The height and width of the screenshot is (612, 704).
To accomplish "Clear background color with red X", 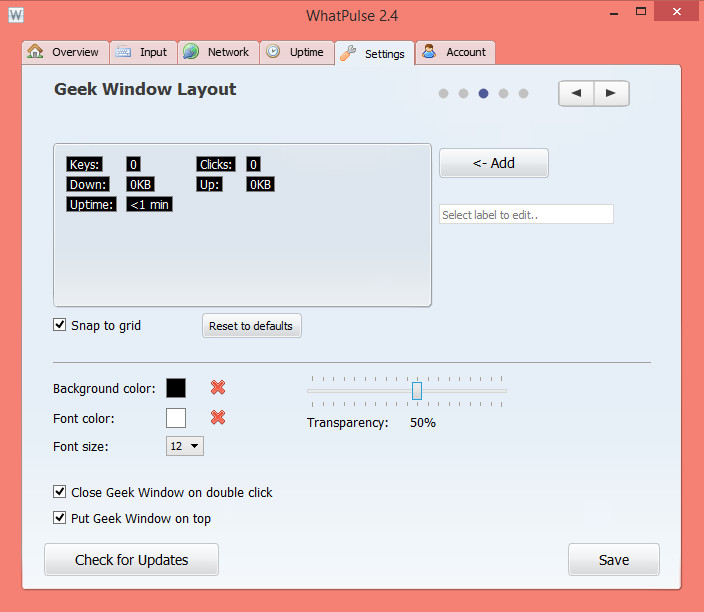I will (x=218, y=387).
